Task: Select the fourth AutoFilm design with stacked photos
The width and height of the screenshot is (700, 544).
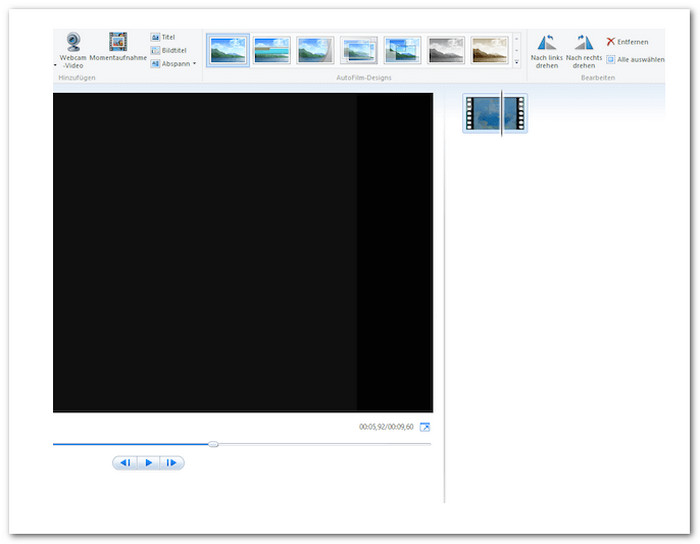Action: pyautogui.click(x=358, y=50)
